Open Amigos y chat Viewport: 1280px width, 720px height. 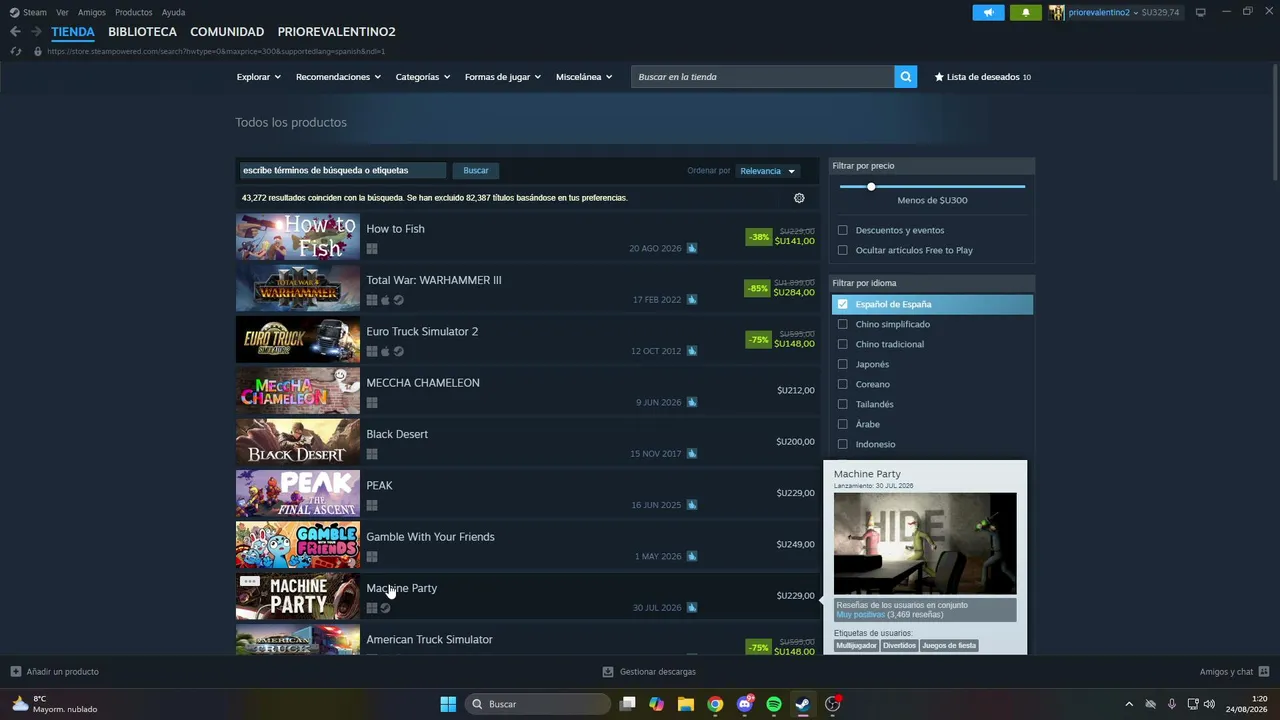pyautogui.click(x=1235, y=672)
